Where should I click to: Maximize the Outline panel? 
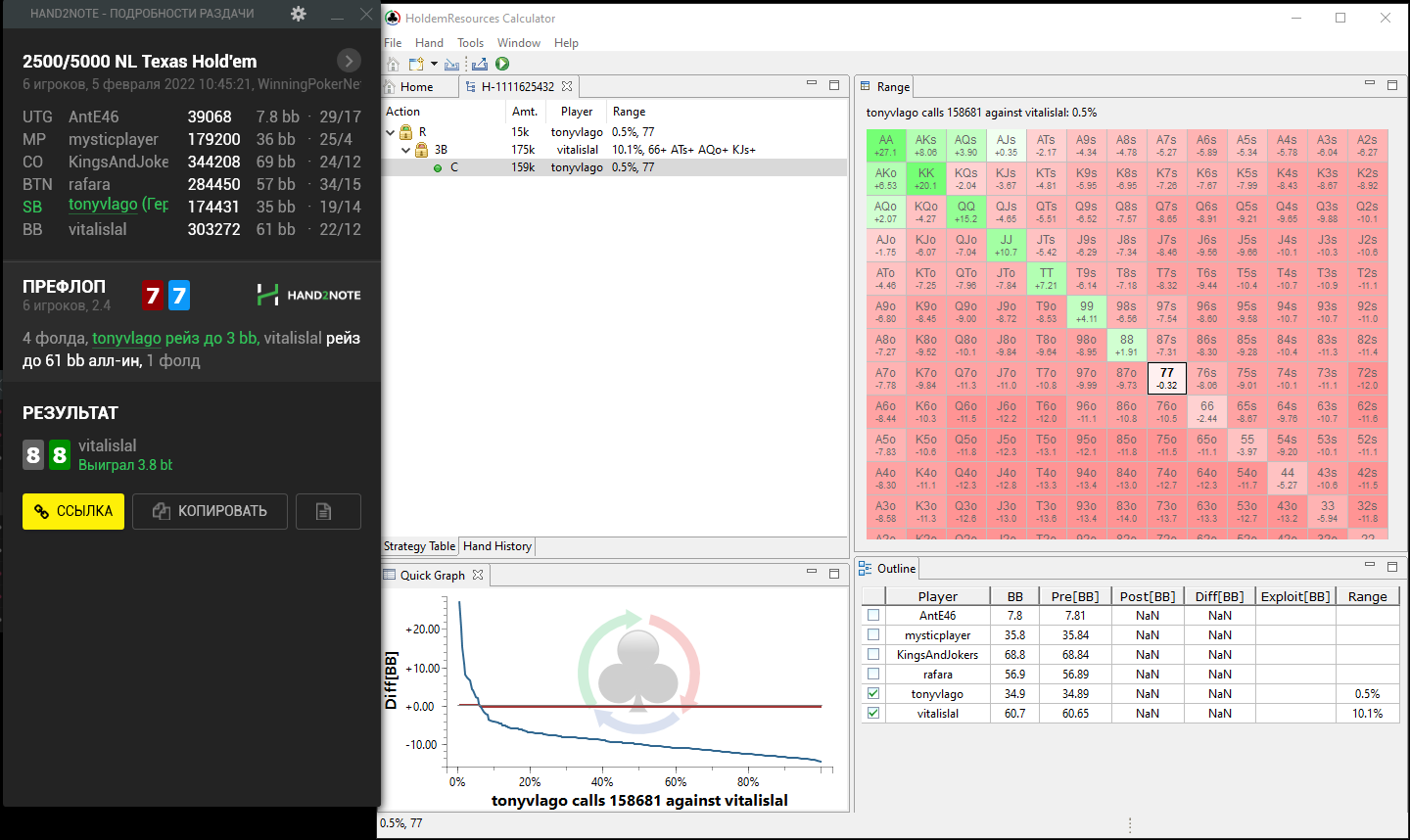tap(1392, 566)
